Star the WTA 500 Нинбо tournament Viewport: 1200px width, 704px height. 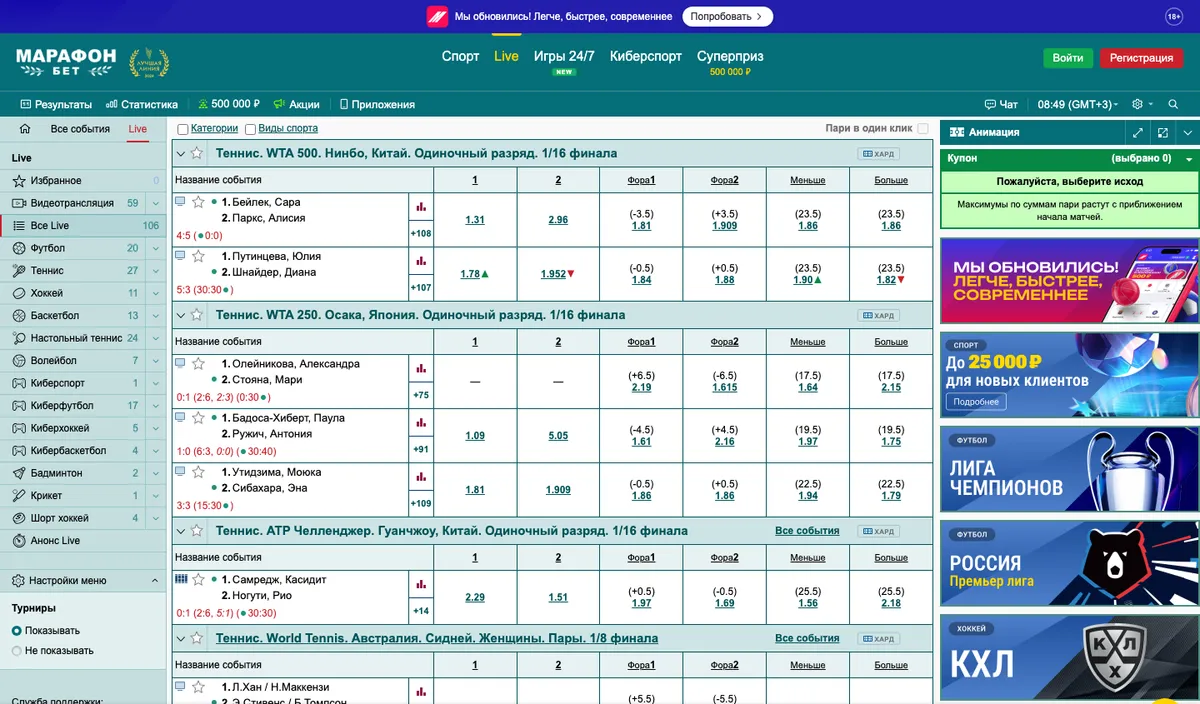pyautogui.click(x=197, y=153)
